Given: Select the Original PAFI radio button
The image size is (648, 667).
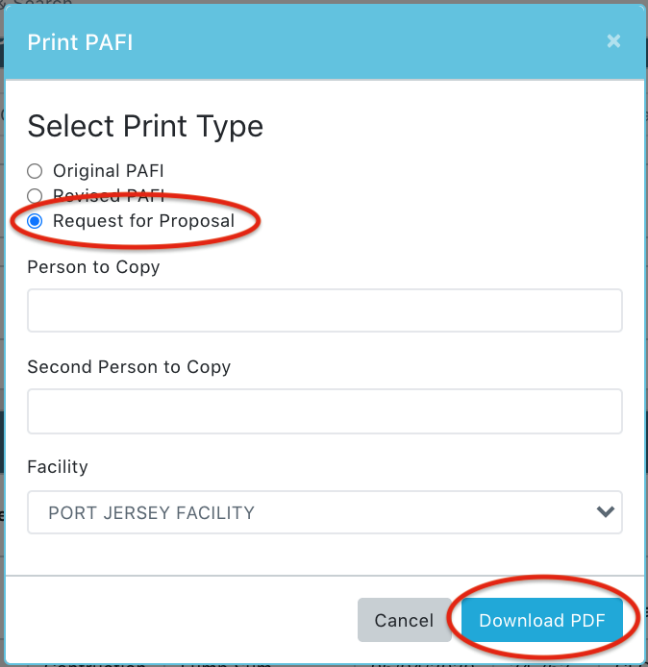Looking at the screenshot, I should [x=35, y=171].
